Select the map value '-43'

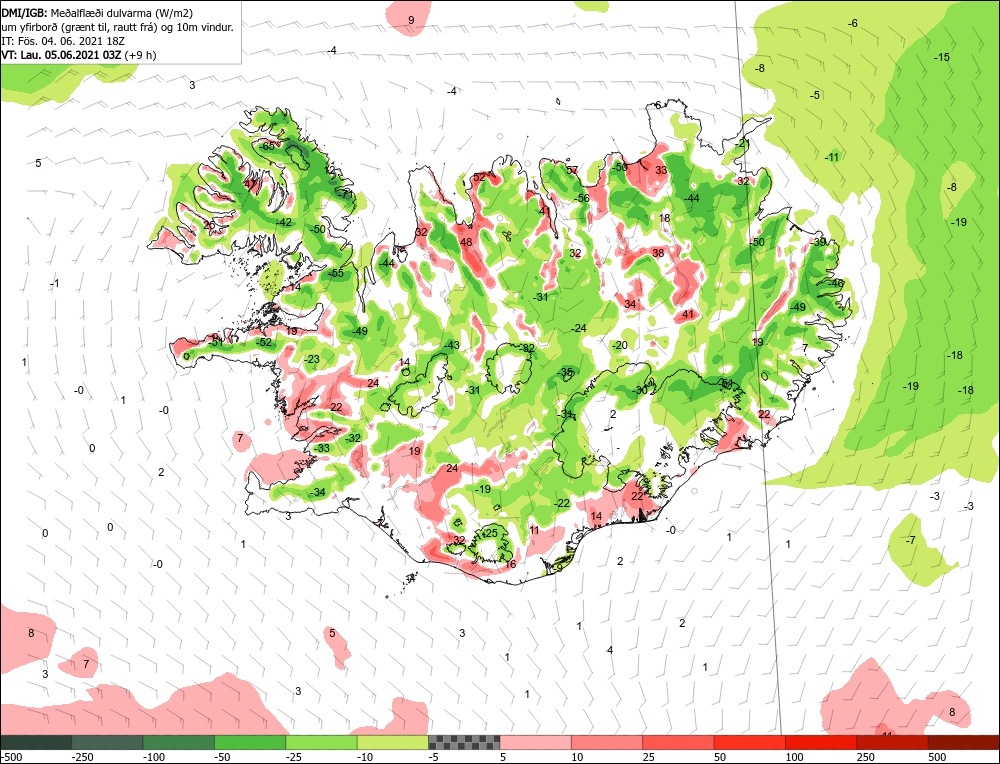pyautogui.click(x=452, y=345)
